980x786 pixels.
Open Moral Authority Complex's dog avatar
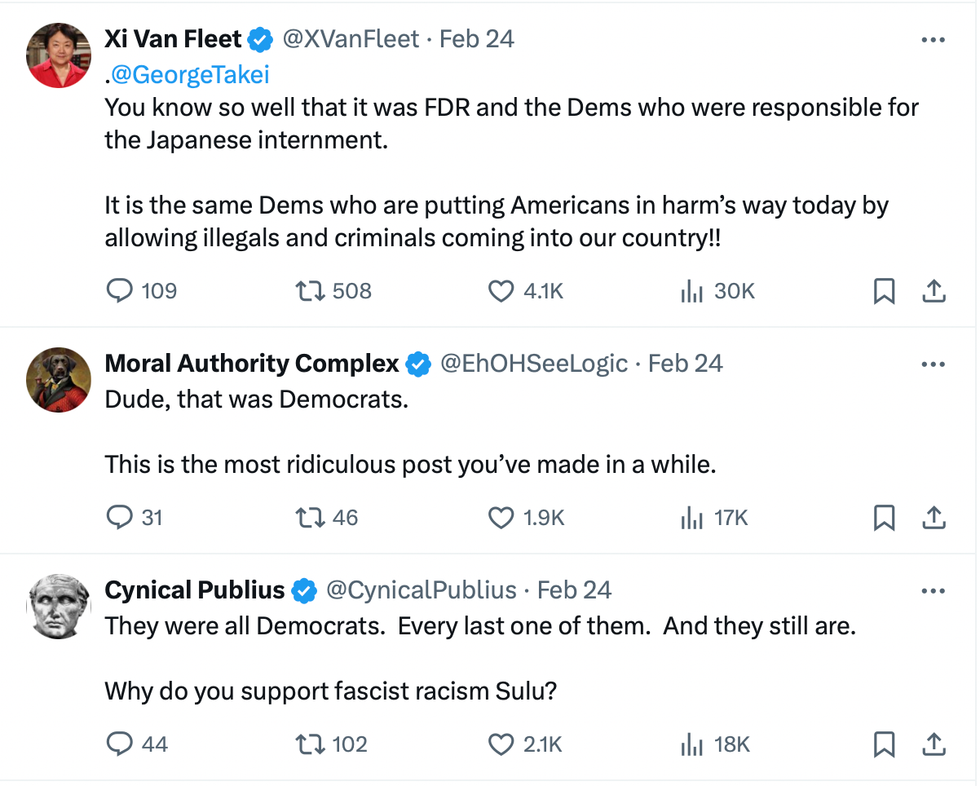(58, 380)
